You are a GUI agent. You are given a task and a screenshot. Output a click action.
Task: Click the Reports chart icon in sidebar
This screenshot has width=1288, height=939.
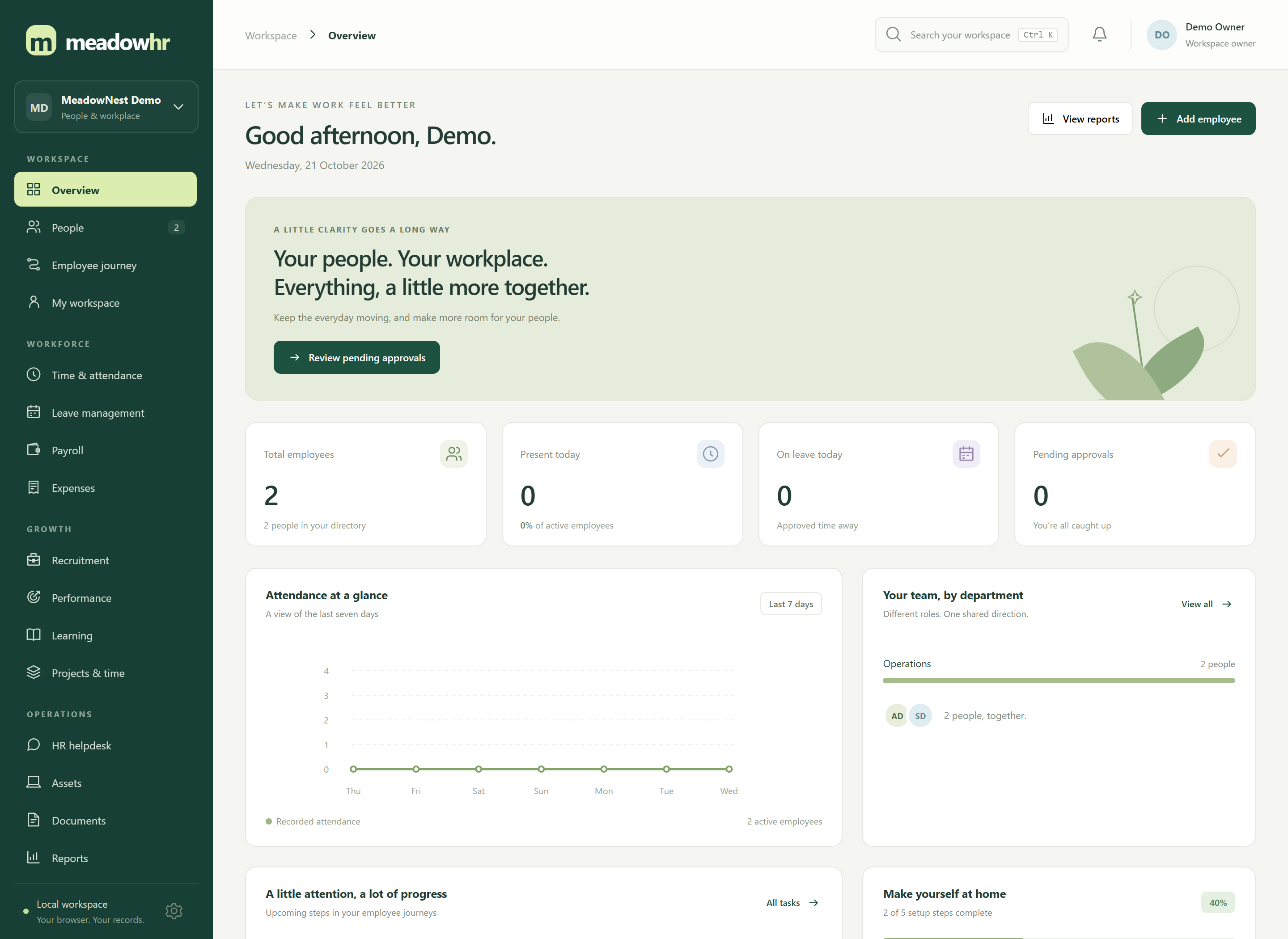point(34,857)
